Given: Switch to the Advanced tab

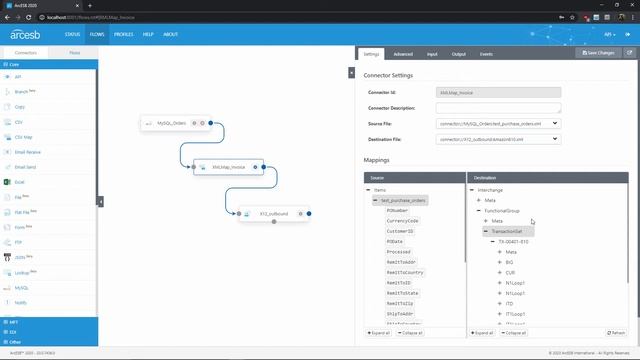Looking at the screenshot, I should (403, 54).
